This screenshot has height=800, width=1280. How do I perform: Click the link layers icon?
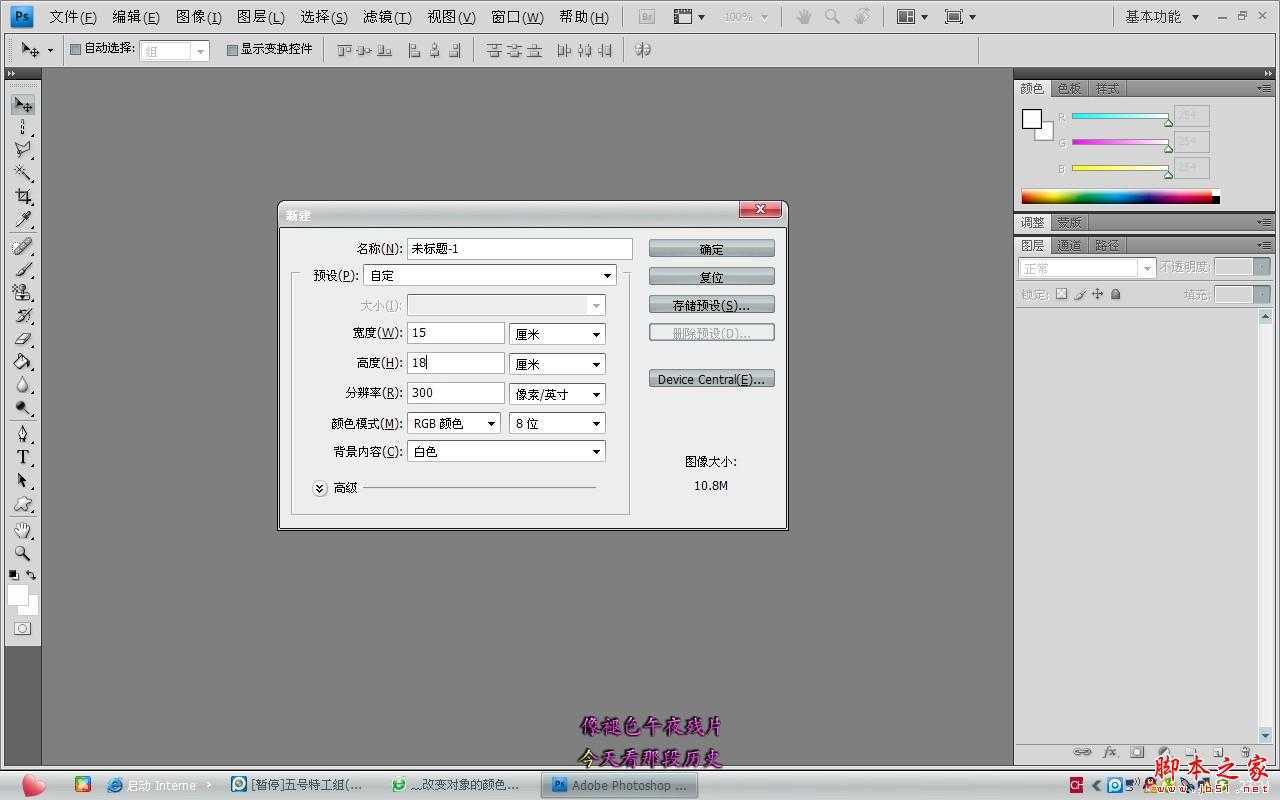(x=1083, y=752)
